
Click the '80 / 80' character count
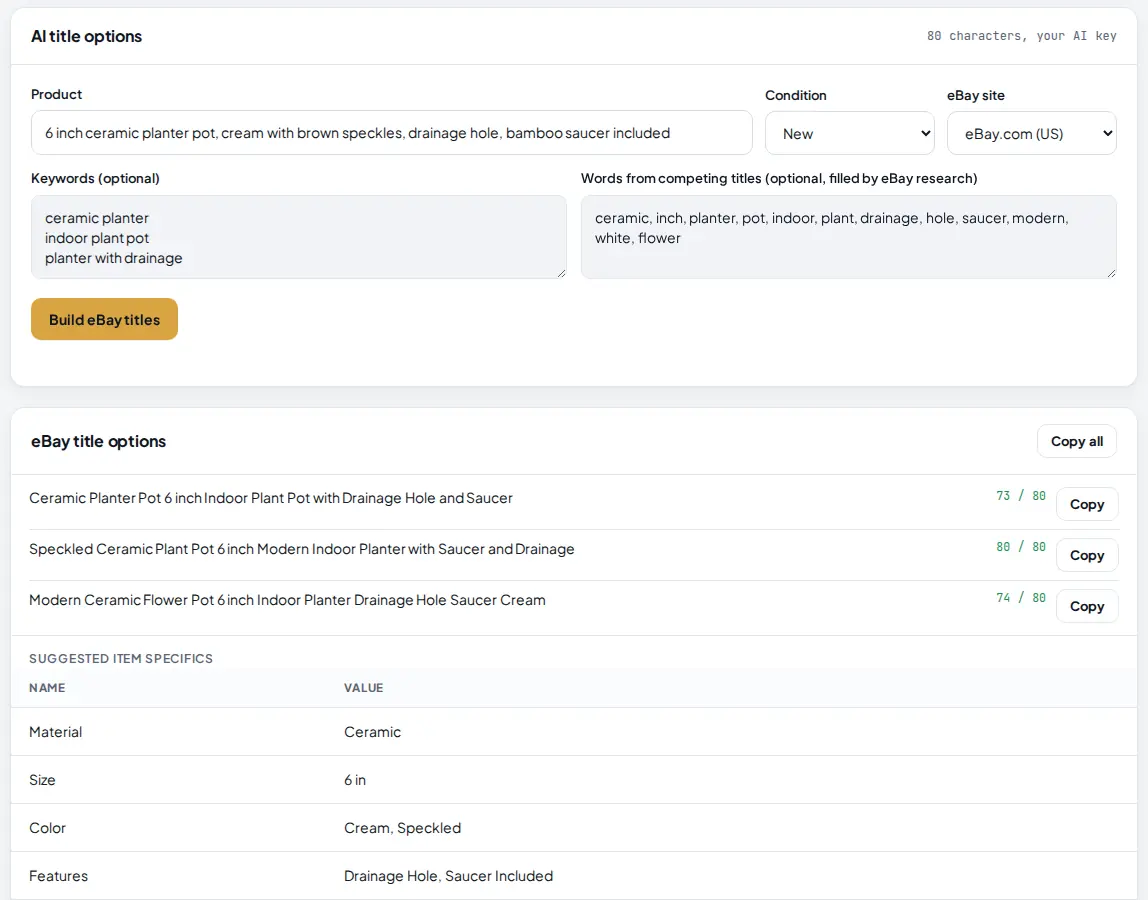click(1021, 547)
